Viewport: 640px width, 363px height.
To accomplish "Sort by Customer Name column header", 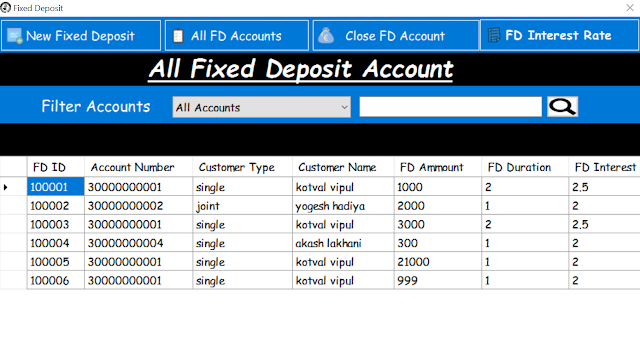I will [x=343, y=167].
